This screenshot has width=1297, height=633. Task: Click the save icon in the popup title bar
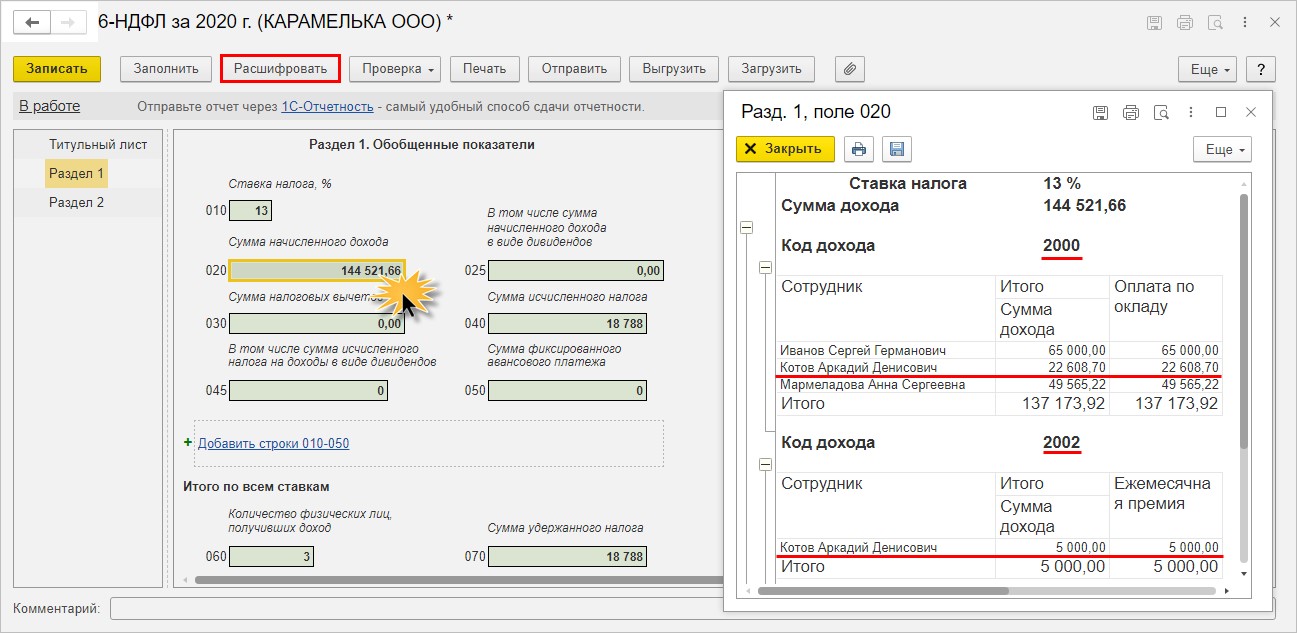click(x=1100, y=112)
